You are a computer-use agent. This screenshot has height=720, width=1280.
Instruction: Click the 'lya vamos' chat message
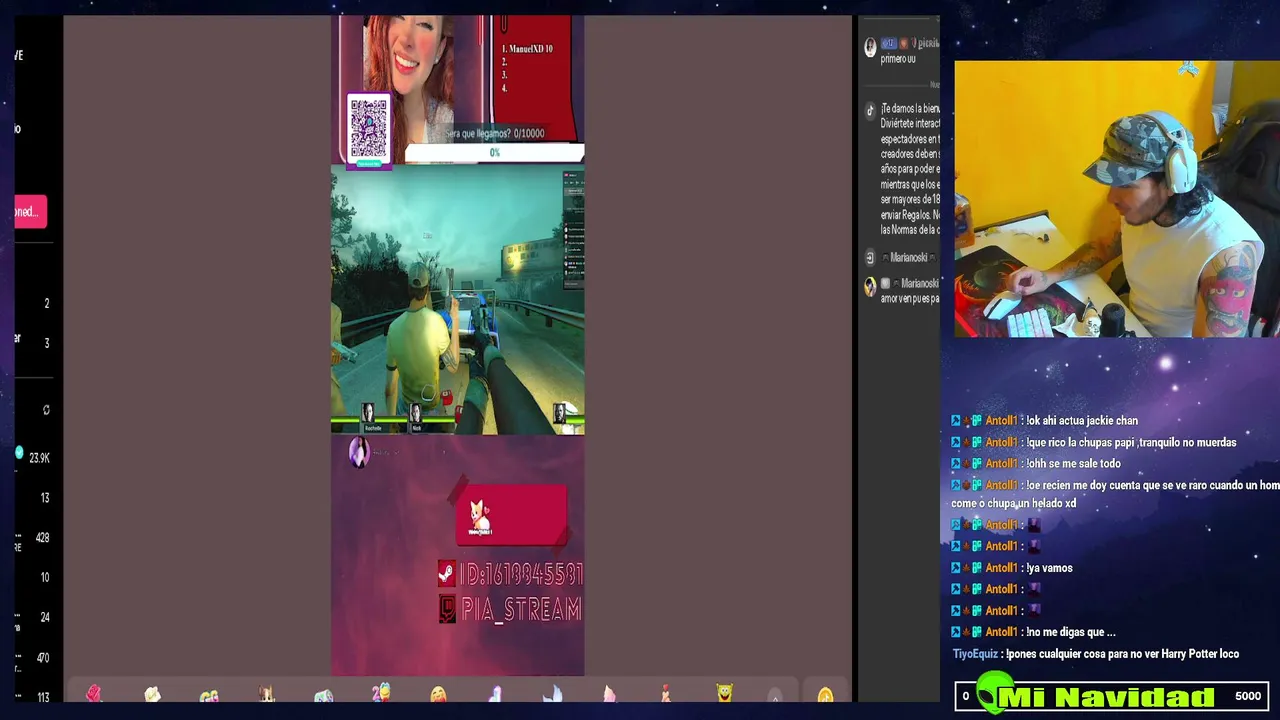1049,568
